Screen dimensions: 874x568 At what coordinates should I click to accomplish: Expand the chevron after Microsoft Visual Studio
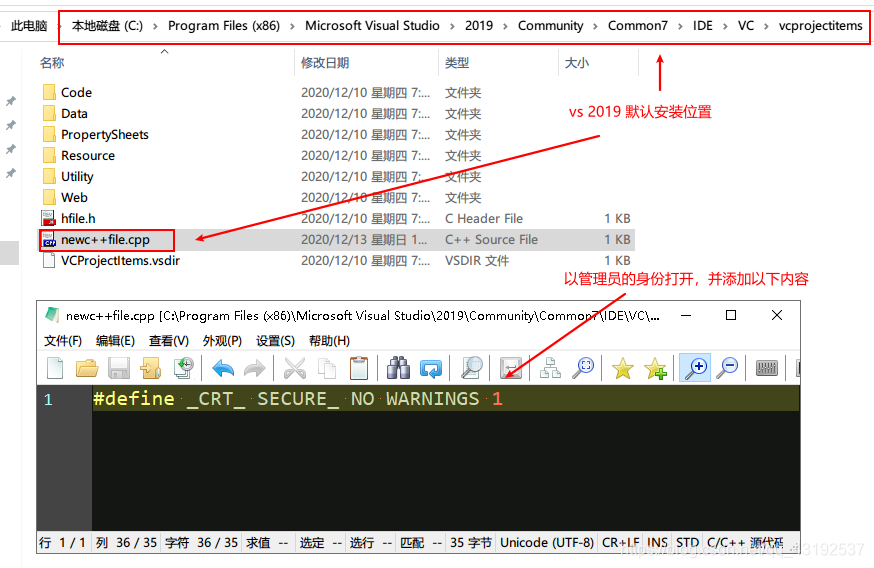pos(452,26)
